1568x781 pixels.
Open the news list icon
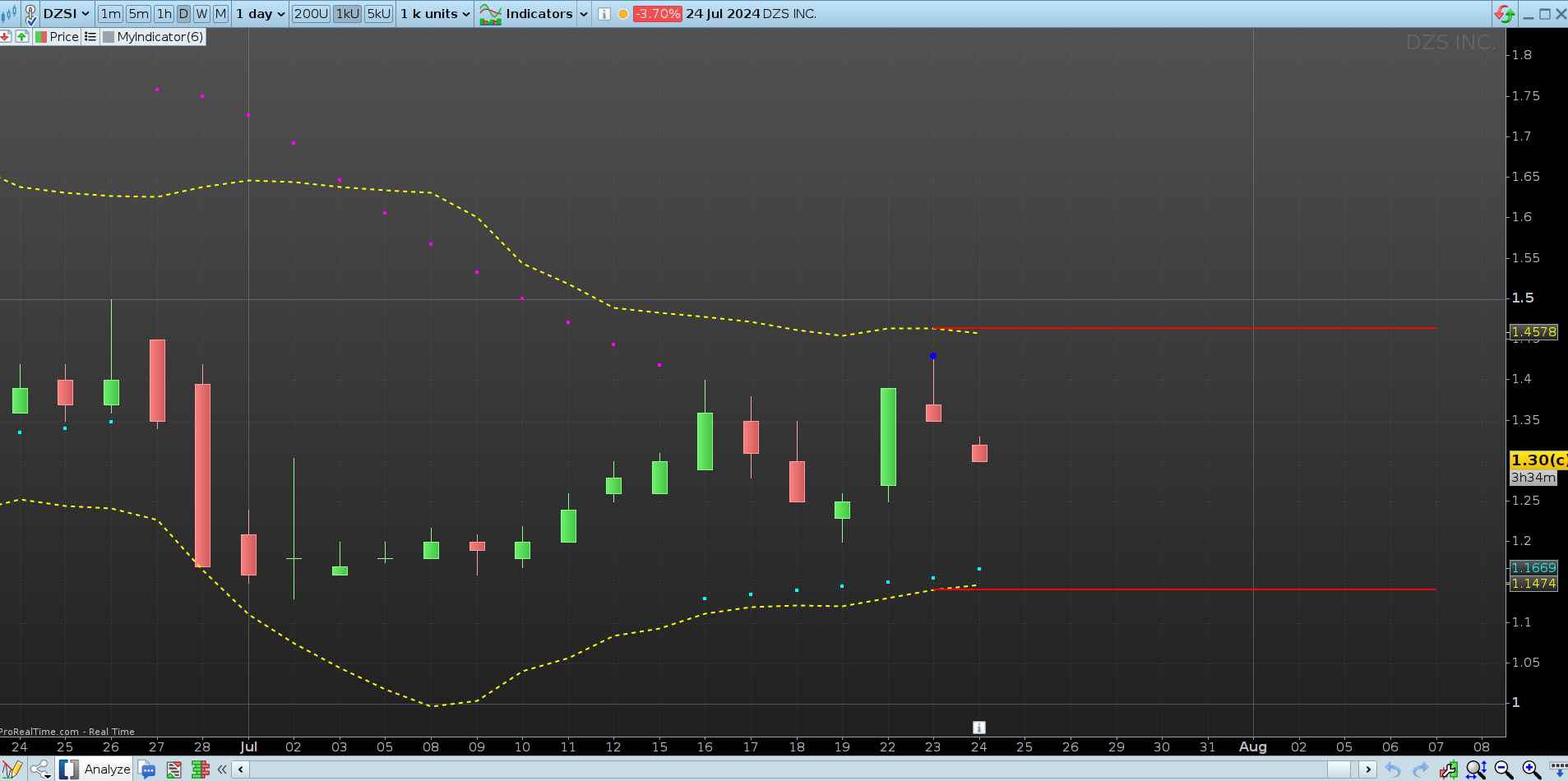click(173, 769)
